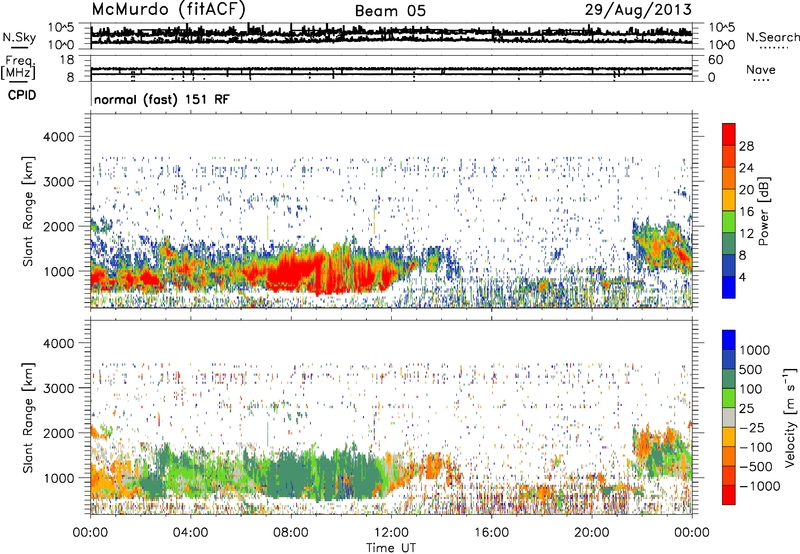800x554 pixels.
Task: Click the '16:00' time axis label
Action: (491, 533)
